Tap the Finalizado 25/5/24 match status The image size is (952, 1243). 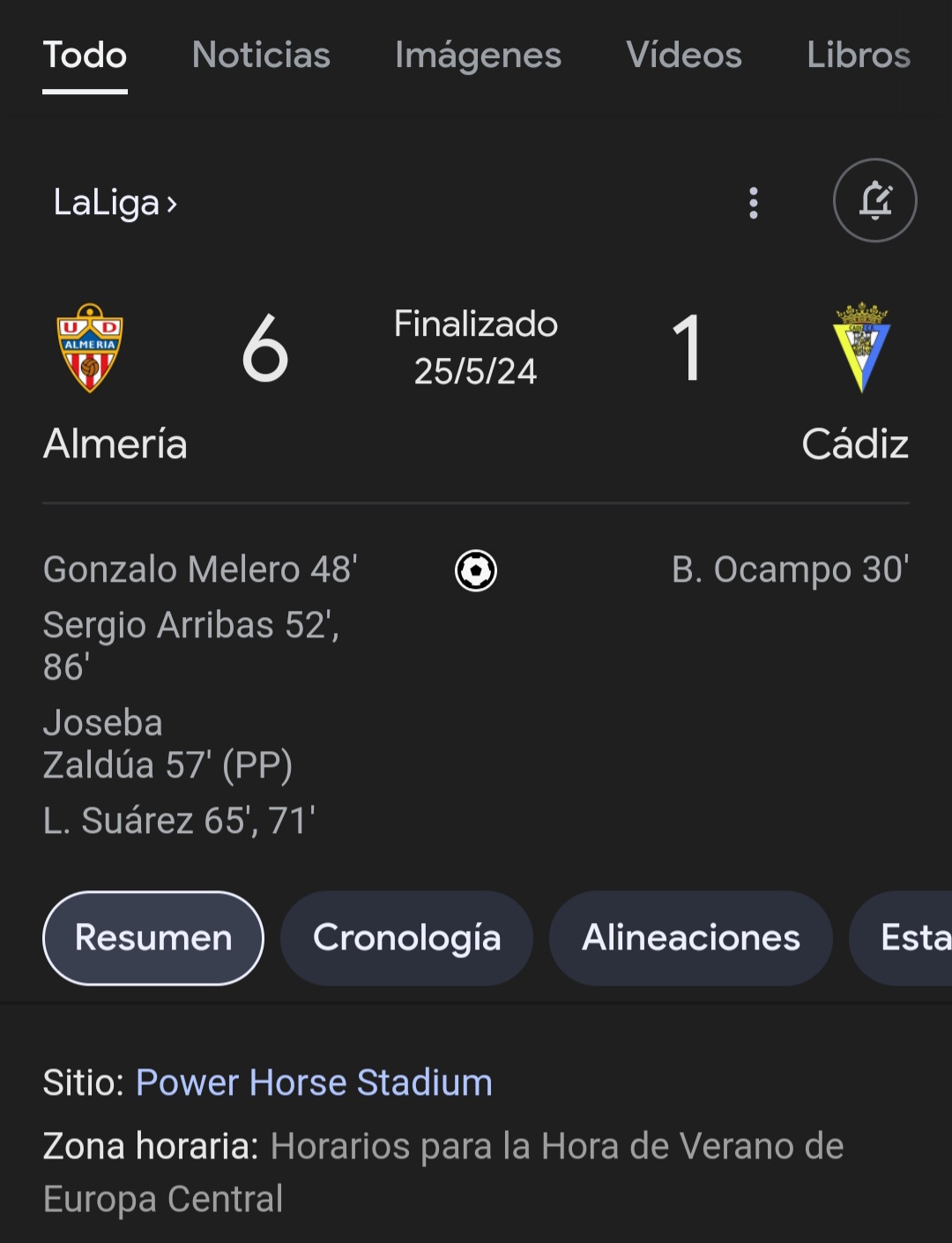pos(476,347)
